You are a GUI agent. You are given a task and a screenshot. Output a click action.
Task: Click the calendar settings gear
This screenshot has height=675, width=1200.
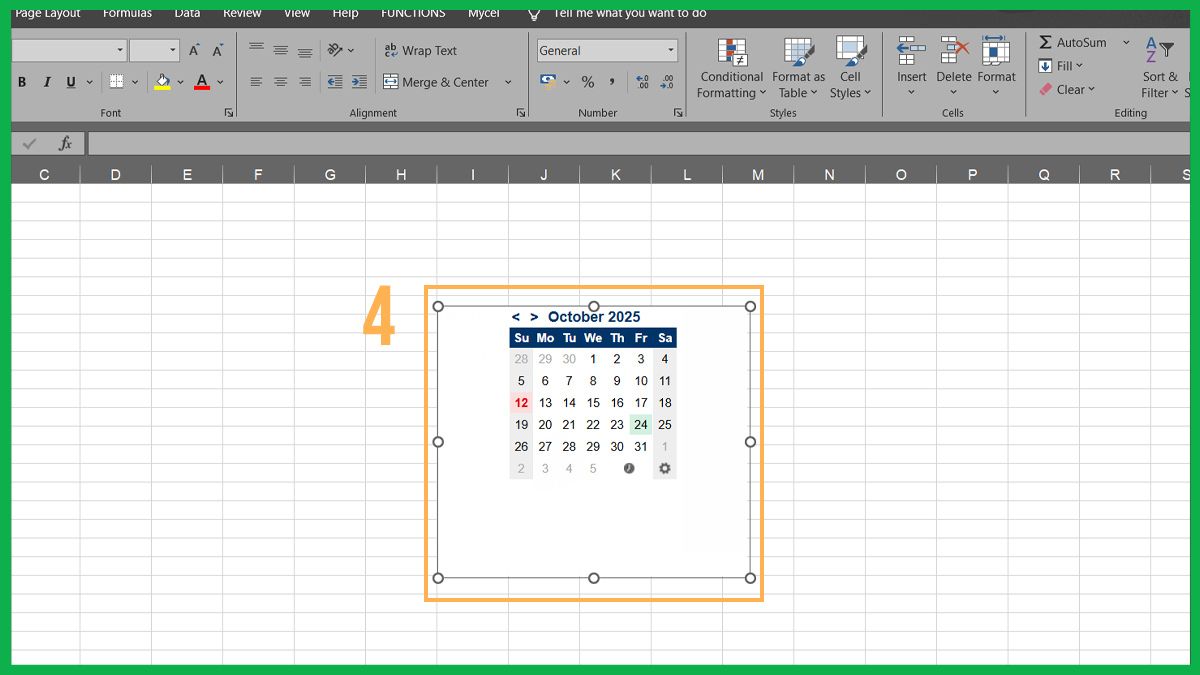pos(664,468)
